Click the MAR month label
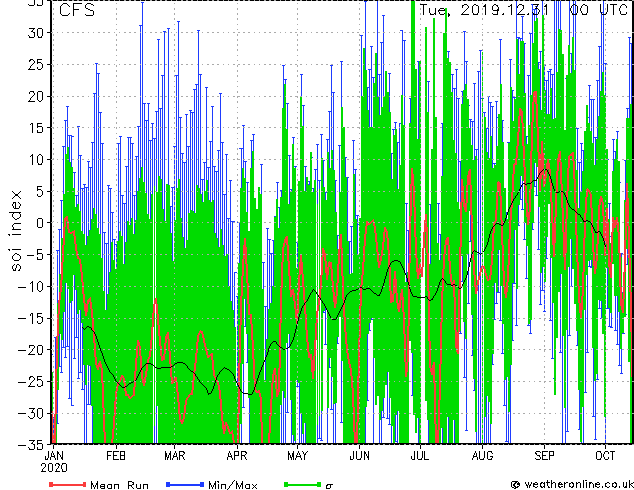Viewport: 634px width, 490px height. (x=175, y=456)
